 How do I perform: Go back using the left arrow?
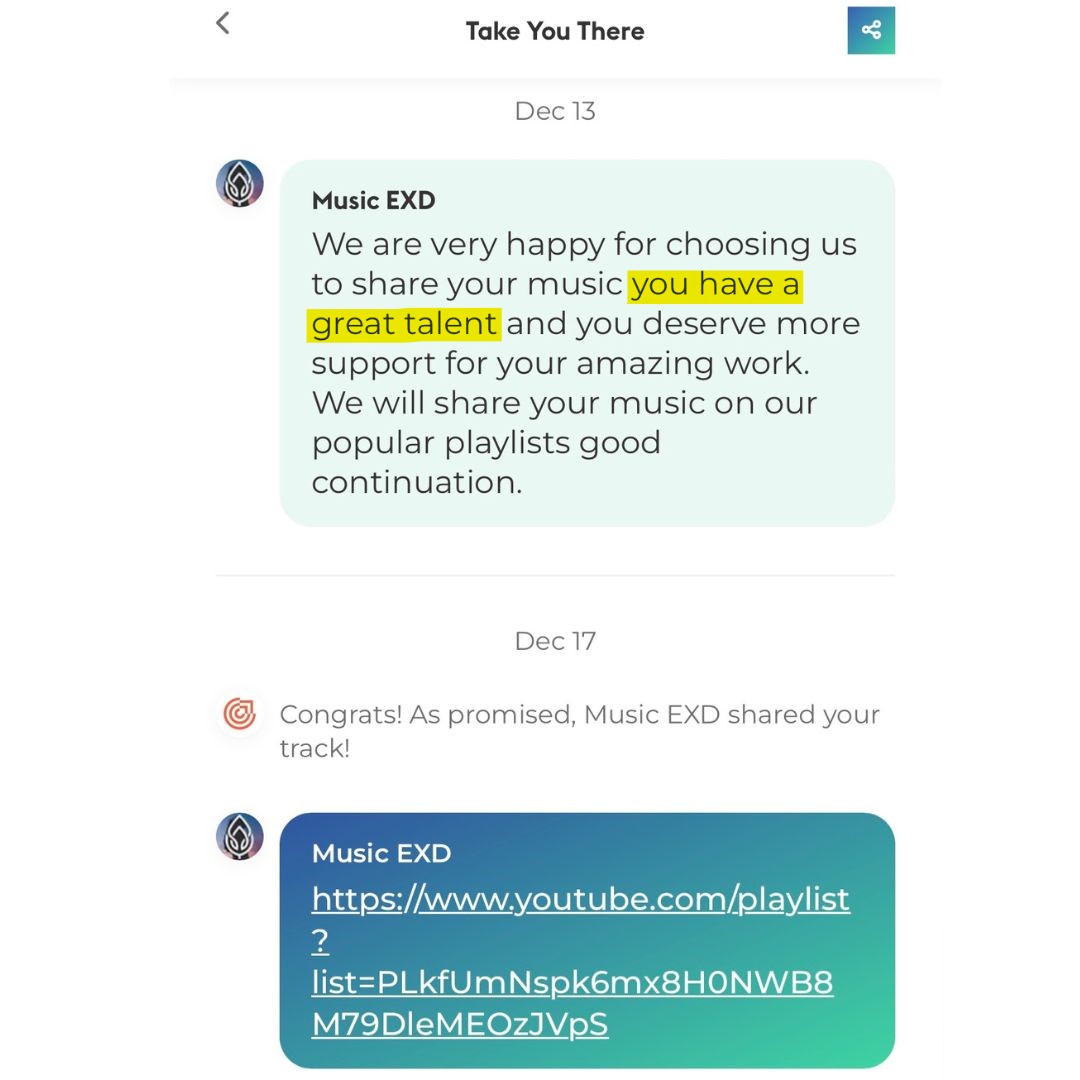[222, 23]
